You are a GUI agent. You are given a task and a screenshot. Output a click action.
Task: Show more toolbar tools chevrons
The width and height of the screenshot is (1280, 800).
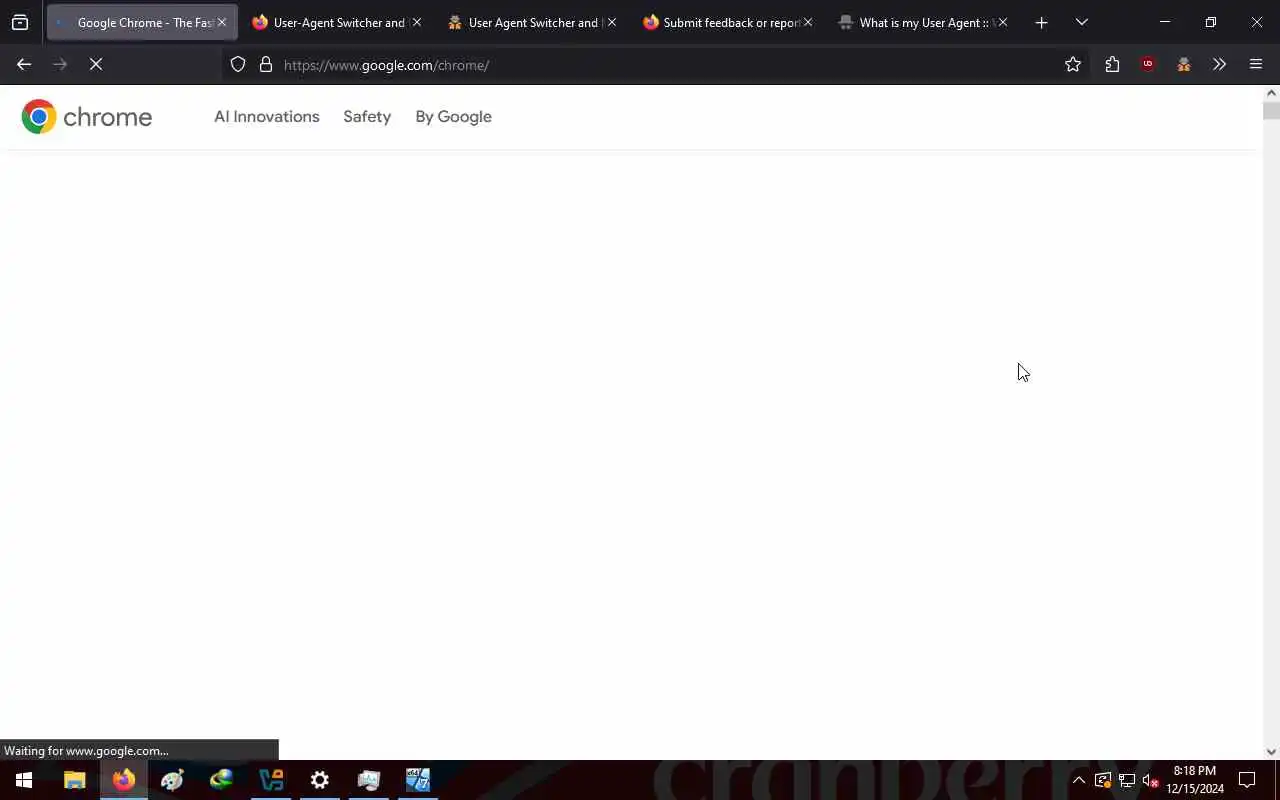(1219, 64)
